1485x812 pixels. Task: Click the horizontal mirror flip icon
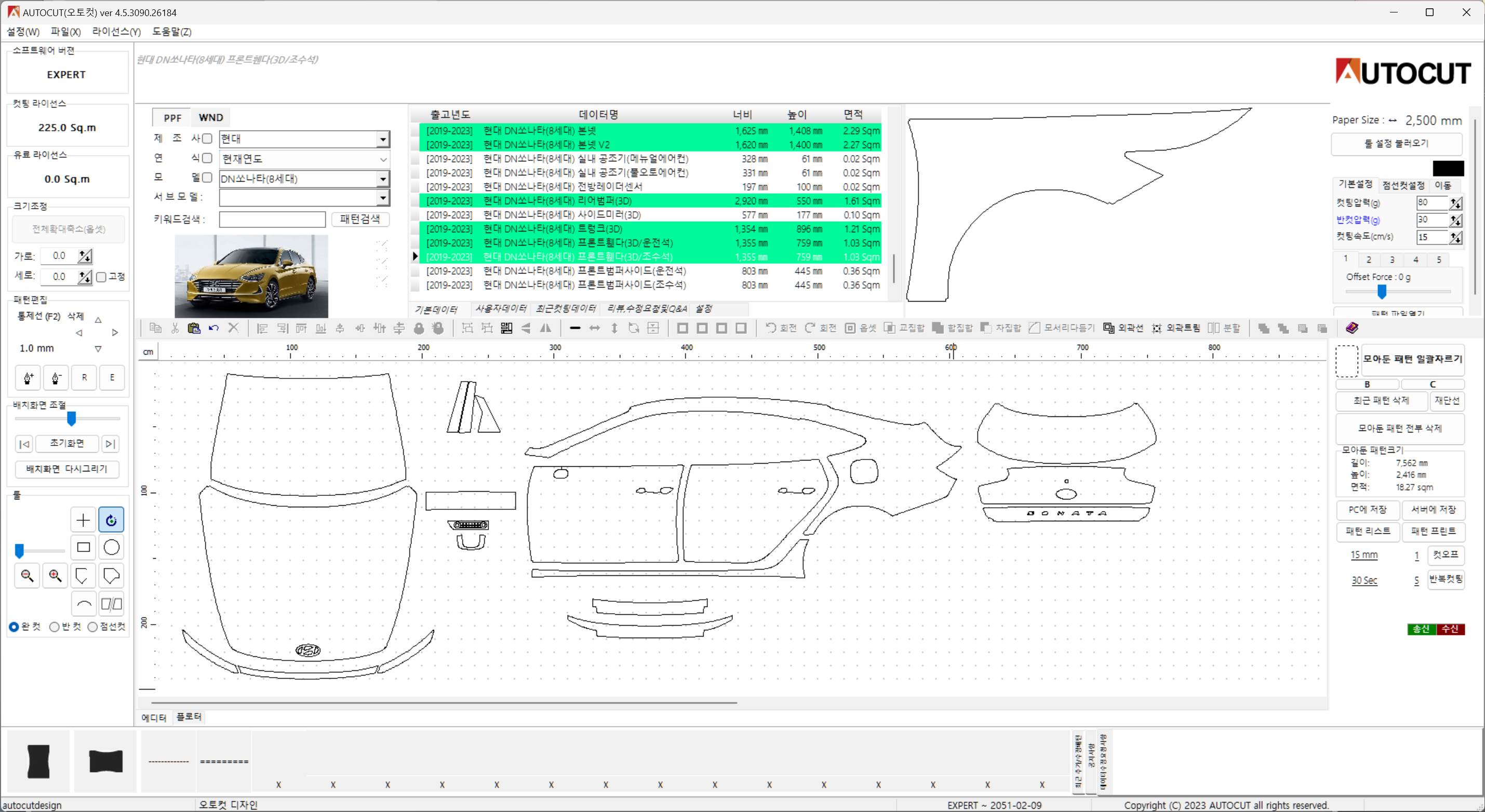[545, 329]
